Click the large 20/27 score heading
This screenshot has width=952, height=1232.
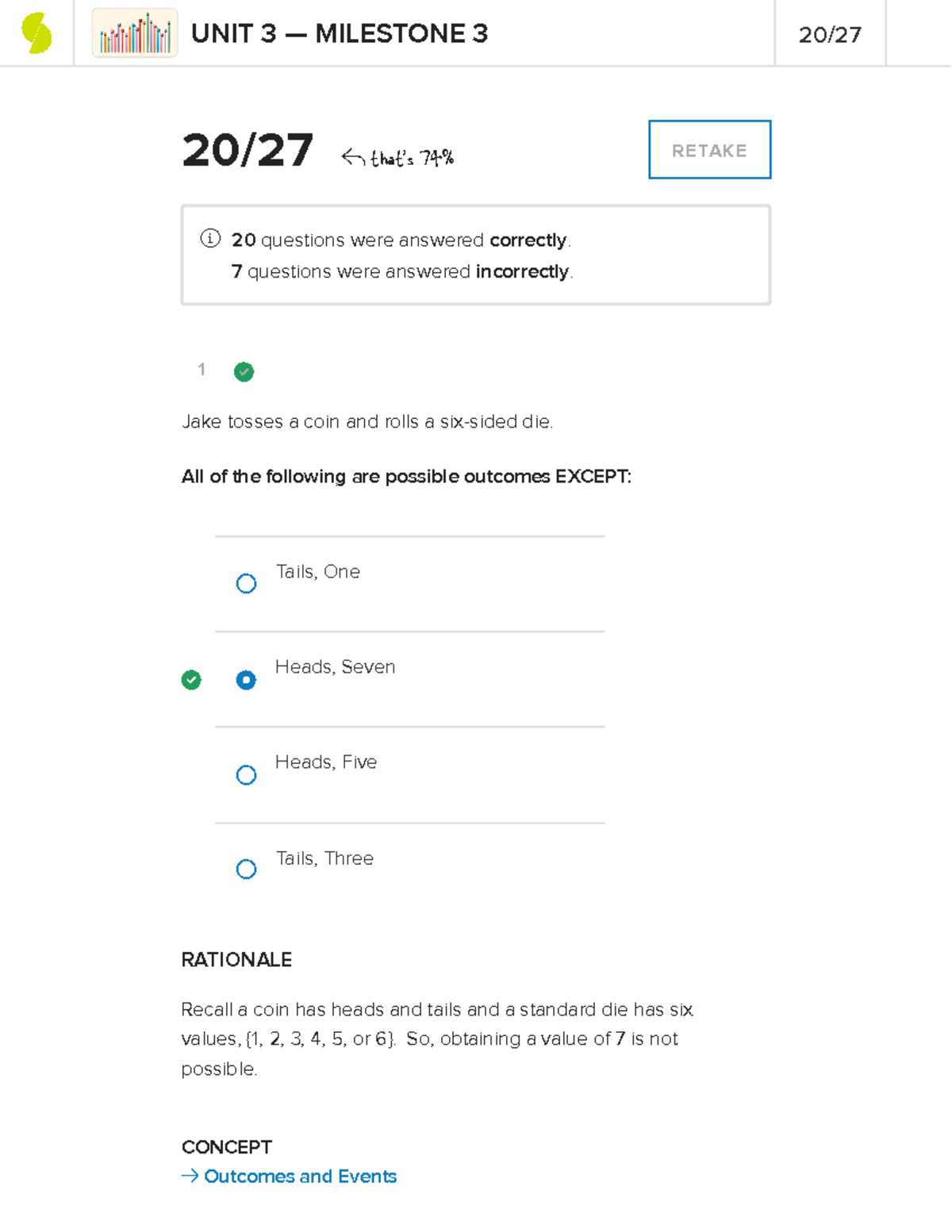248,150
